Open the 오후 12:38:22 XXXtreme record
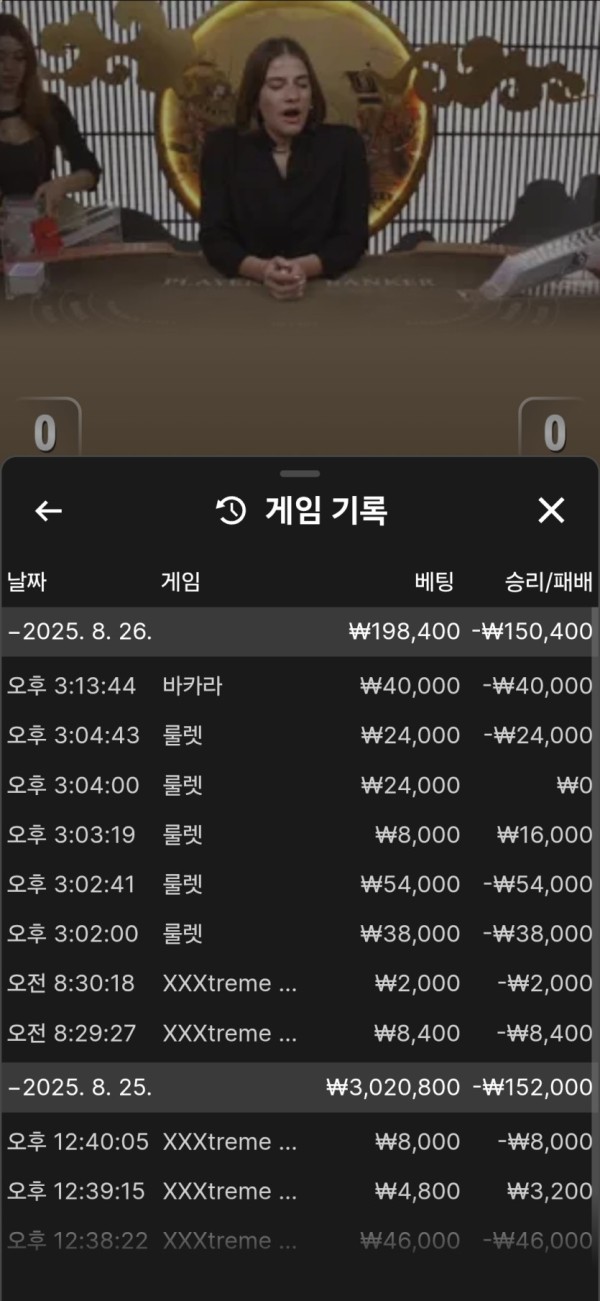600x1301 pixels. (x=300, y=1241)
